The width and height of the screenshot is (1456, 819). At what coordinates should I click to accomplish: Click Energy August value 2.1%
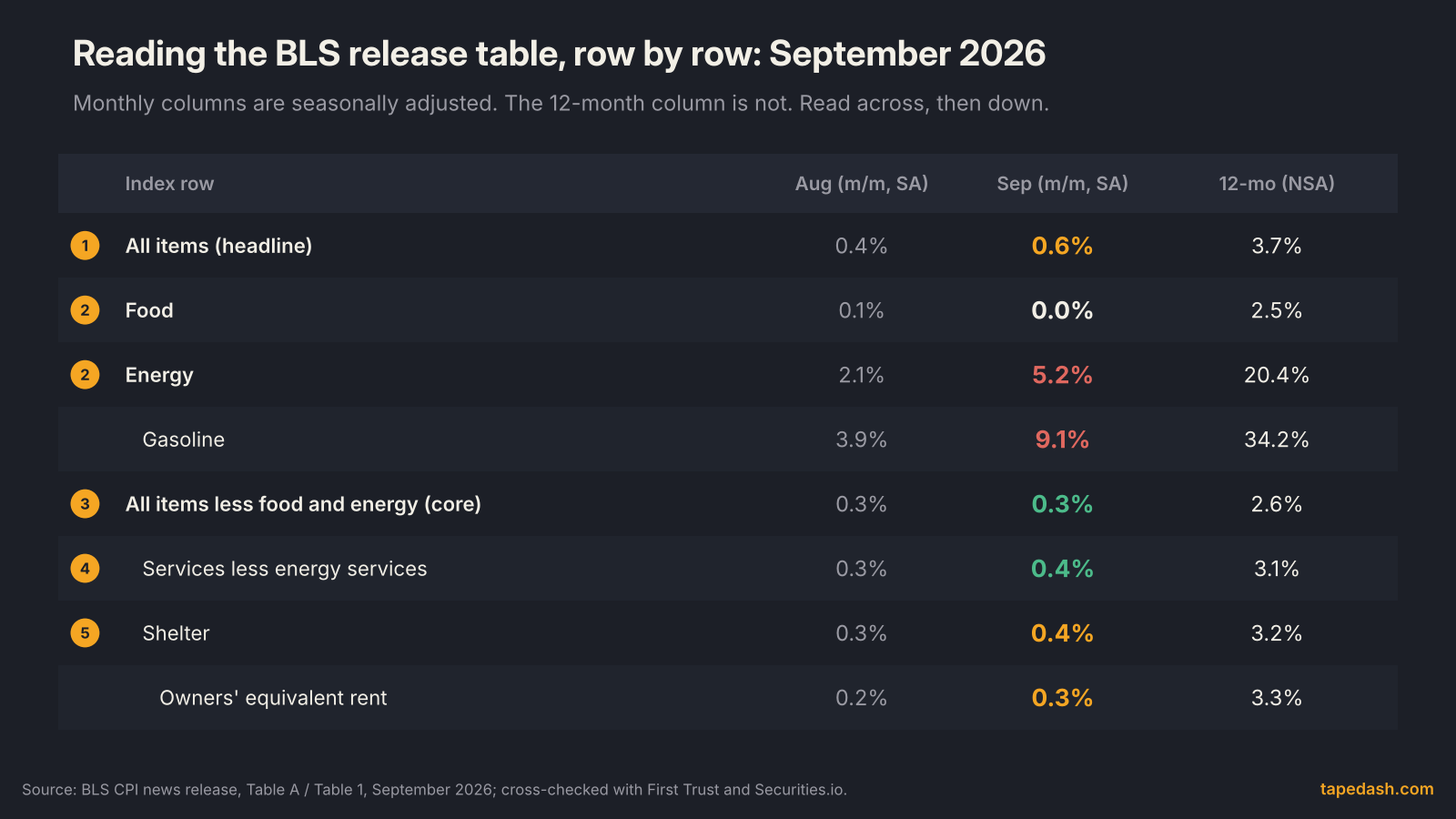point(862,375)
